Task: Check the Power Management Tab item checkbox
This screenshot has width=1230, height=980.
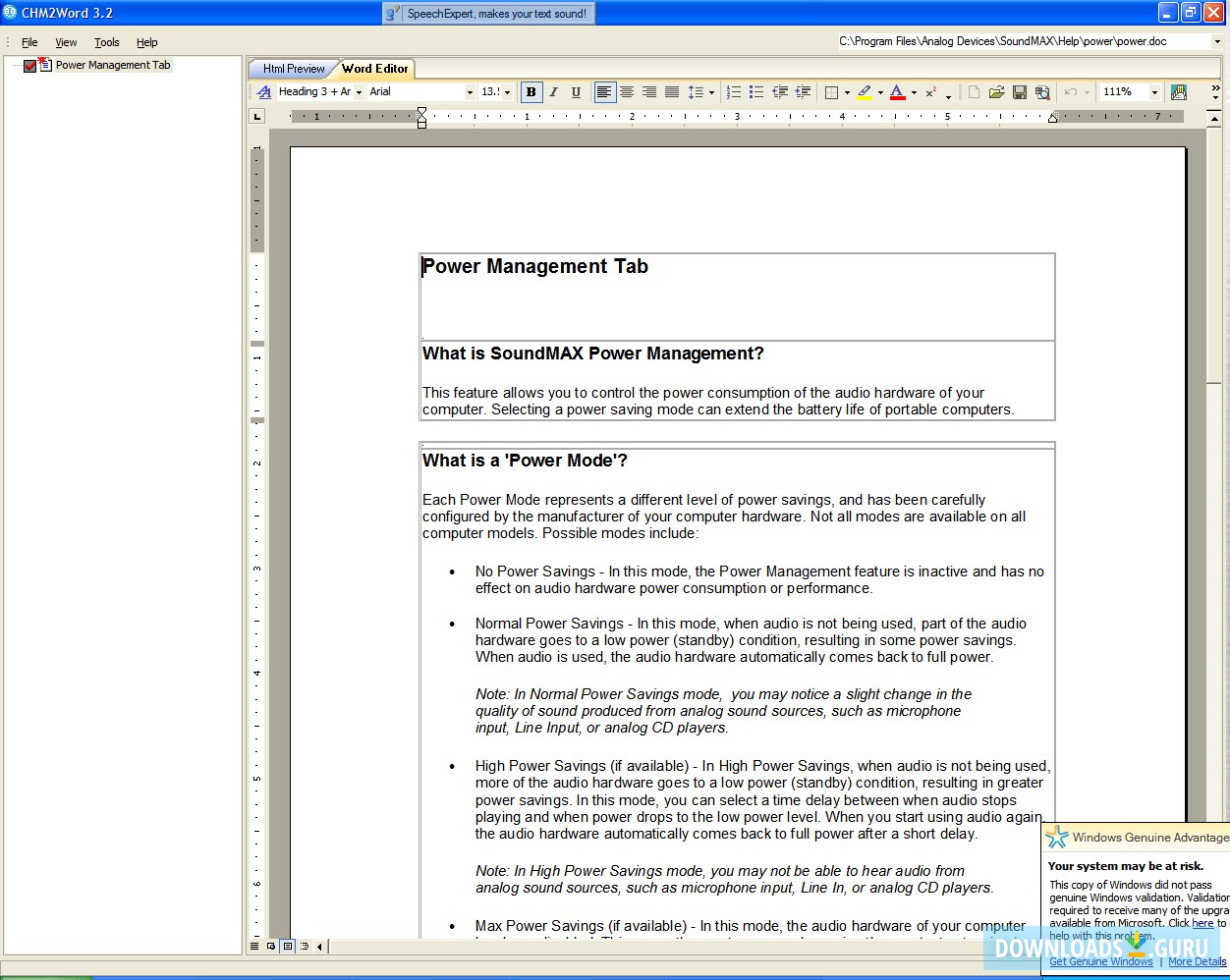Action: [29, 65]
